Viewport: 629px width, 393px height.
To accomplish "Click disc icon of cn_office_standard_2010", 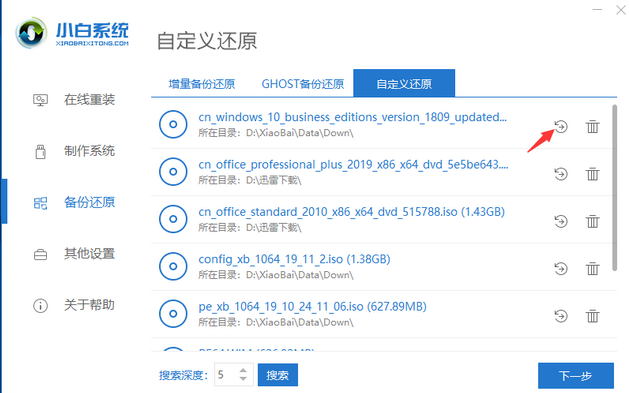I will (x=173, y=219).
